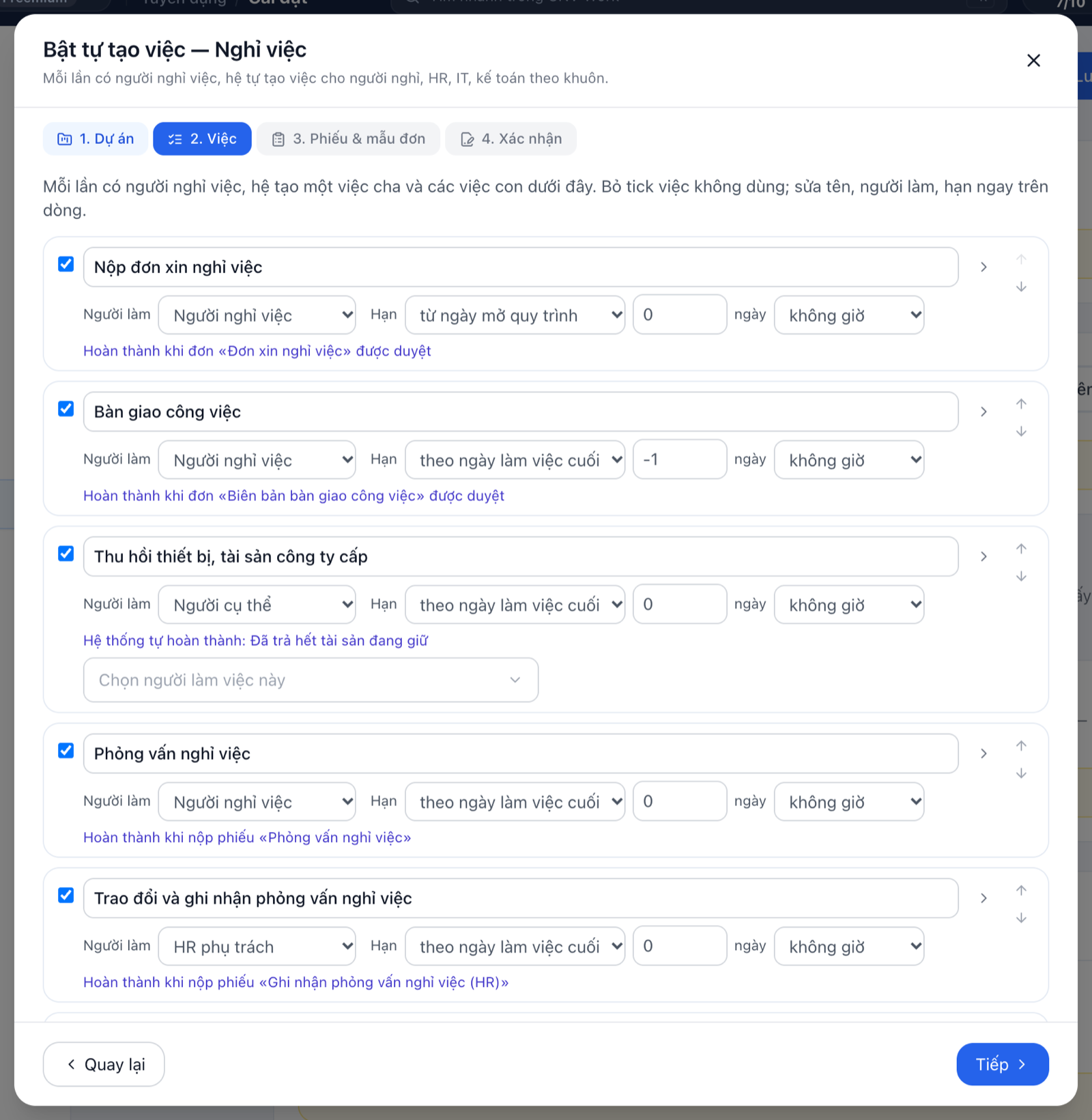Open 'Chọn người làm việc này' selector
Image resolution: width=1092 pixels, height=1120 pixels.
tap(311, 680)
